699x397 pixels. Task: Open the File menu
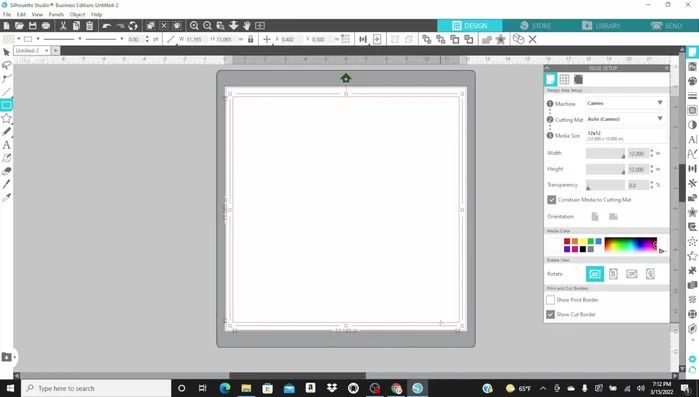coord(7,14)
